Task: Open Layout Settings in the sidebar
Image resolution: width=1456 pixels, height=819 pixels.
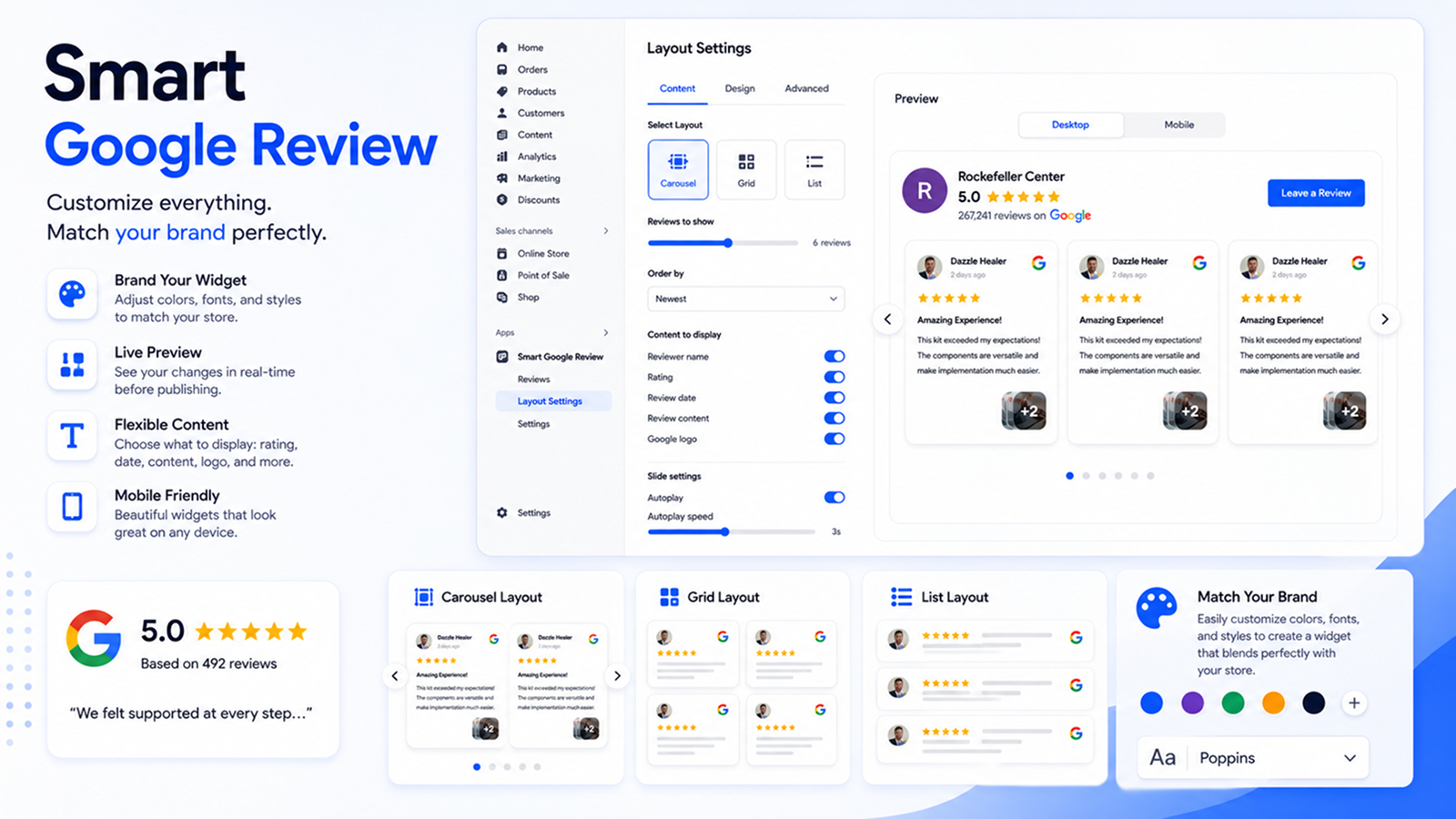Action: click(x=553, y=401)
